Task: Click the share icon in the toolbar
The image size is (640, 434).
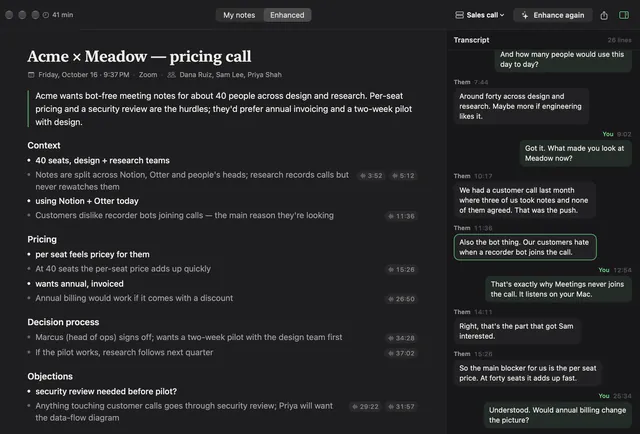Action: point(604,16)
